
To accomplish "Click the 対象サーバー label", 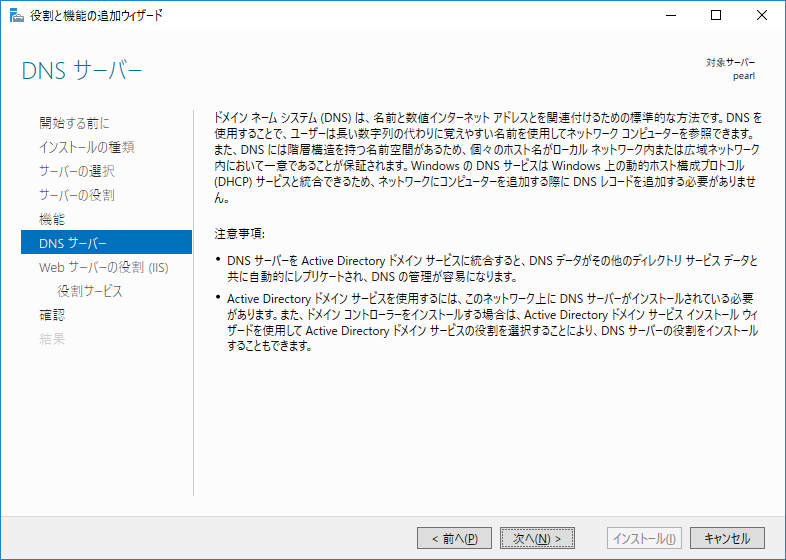I will pos(730,63).
